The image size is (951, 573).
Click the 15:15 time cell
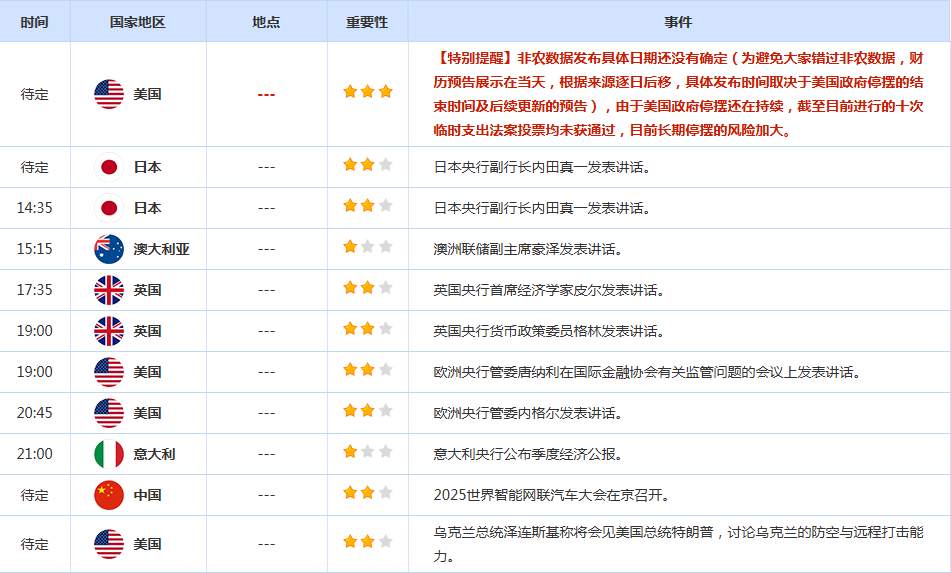click(x=35, y=249)
